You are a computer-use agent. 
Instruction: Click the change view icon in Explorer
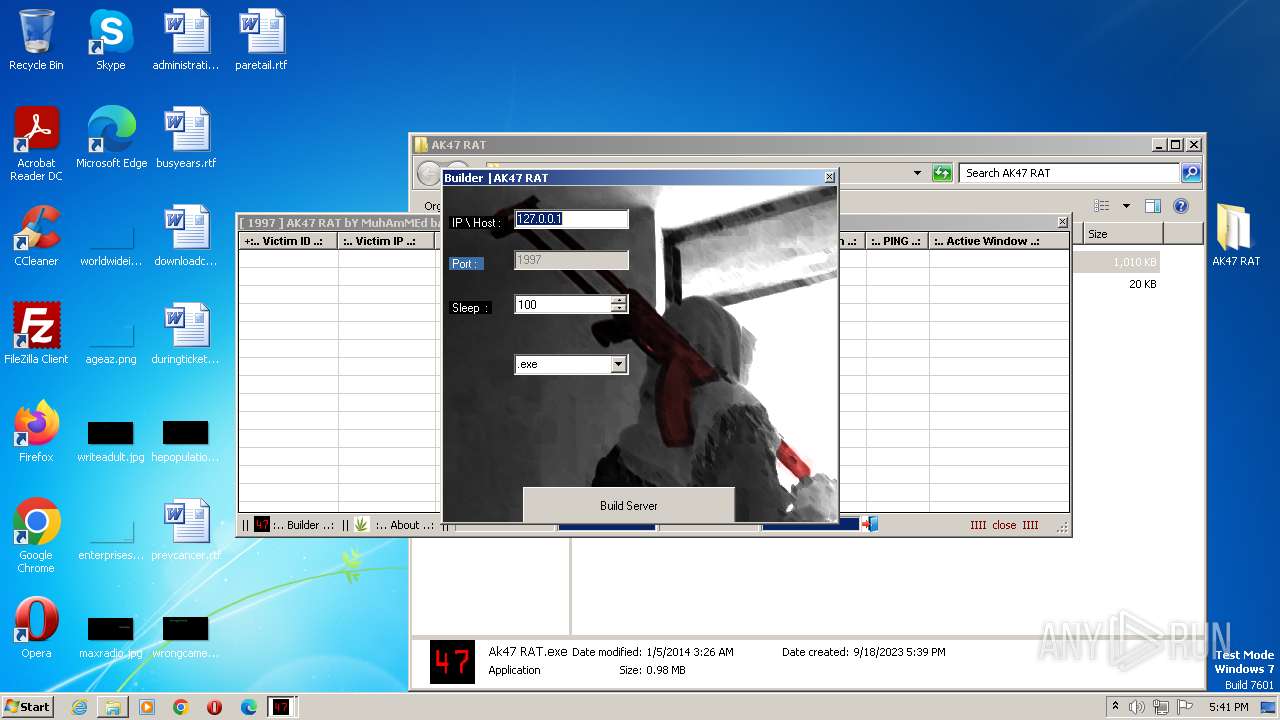coord(1101,206)
